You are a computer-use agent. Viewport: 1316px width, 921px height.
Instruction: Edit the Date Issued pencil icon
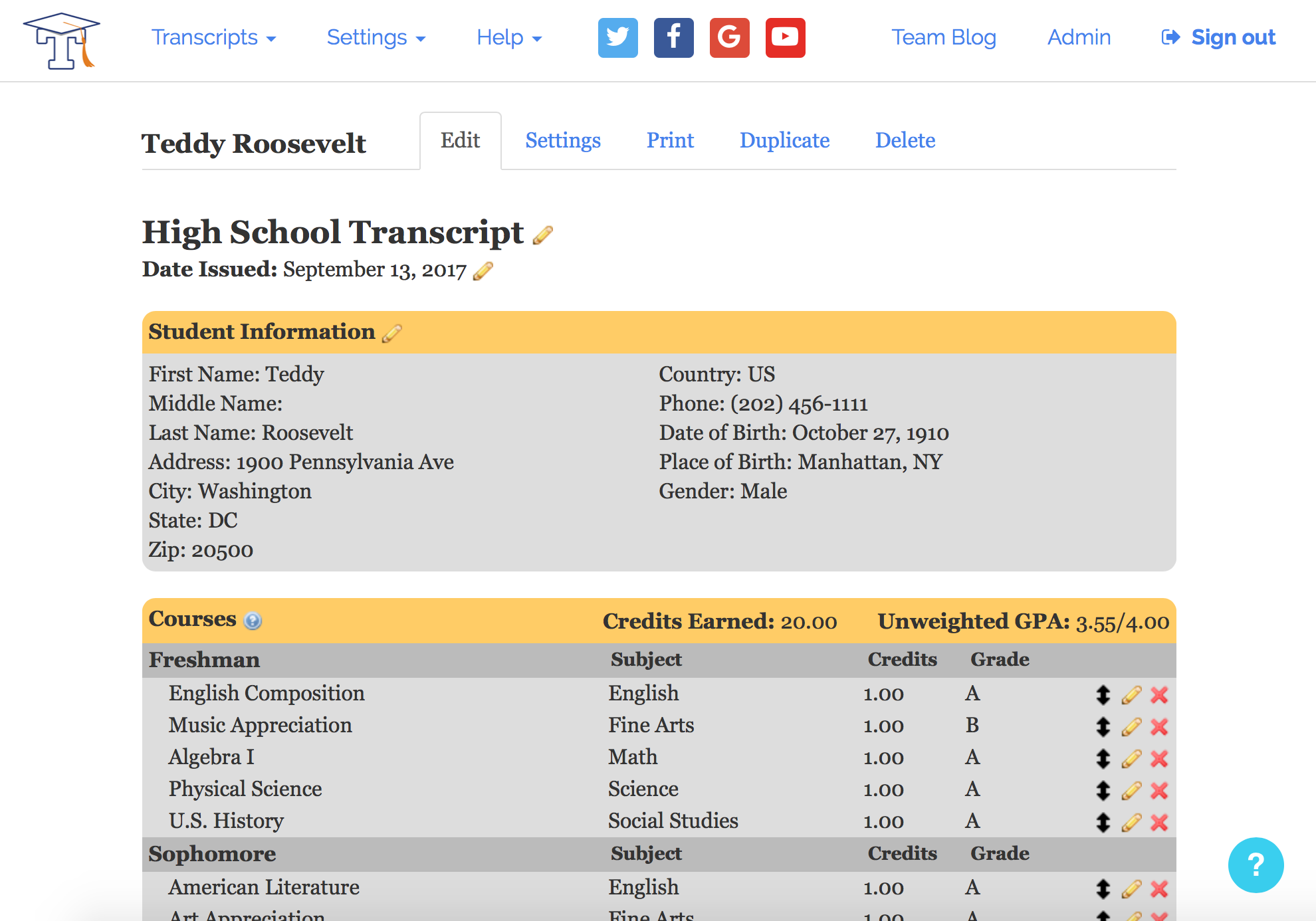[x=483, y=271]
